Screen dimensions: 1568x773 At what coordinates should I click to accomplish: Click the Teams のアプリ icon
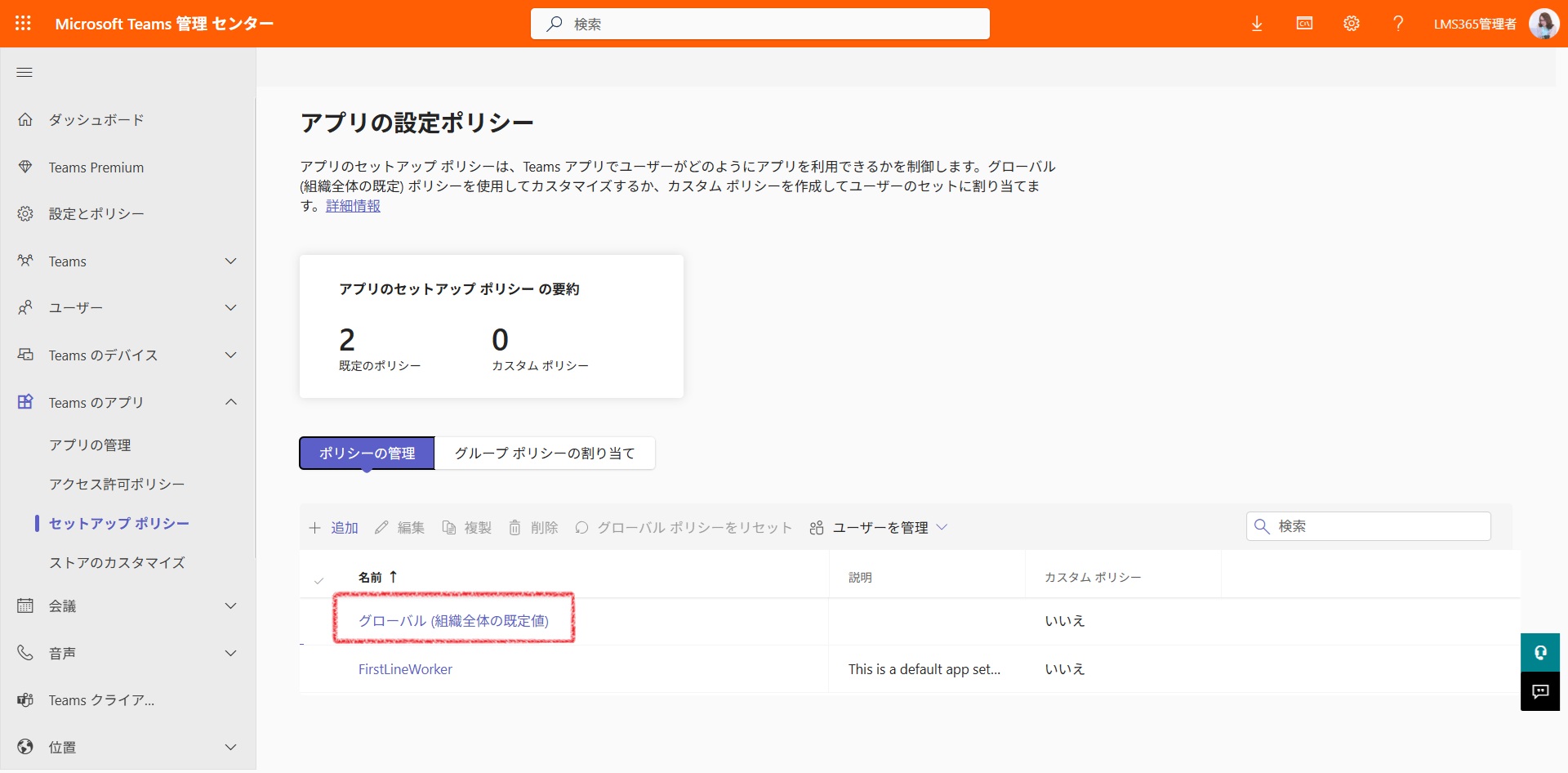pos(25,402)
